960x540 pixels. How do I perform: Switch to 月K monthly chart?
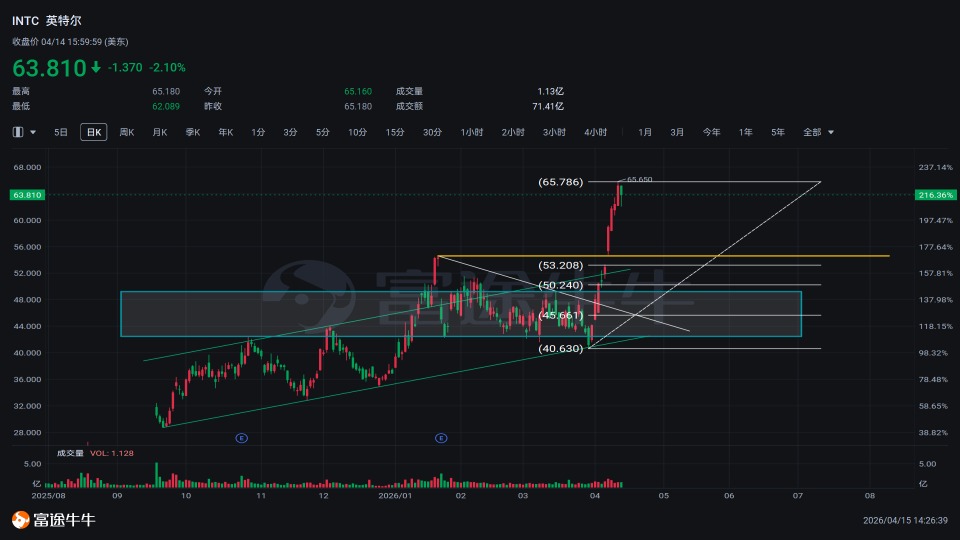[160, 132]
